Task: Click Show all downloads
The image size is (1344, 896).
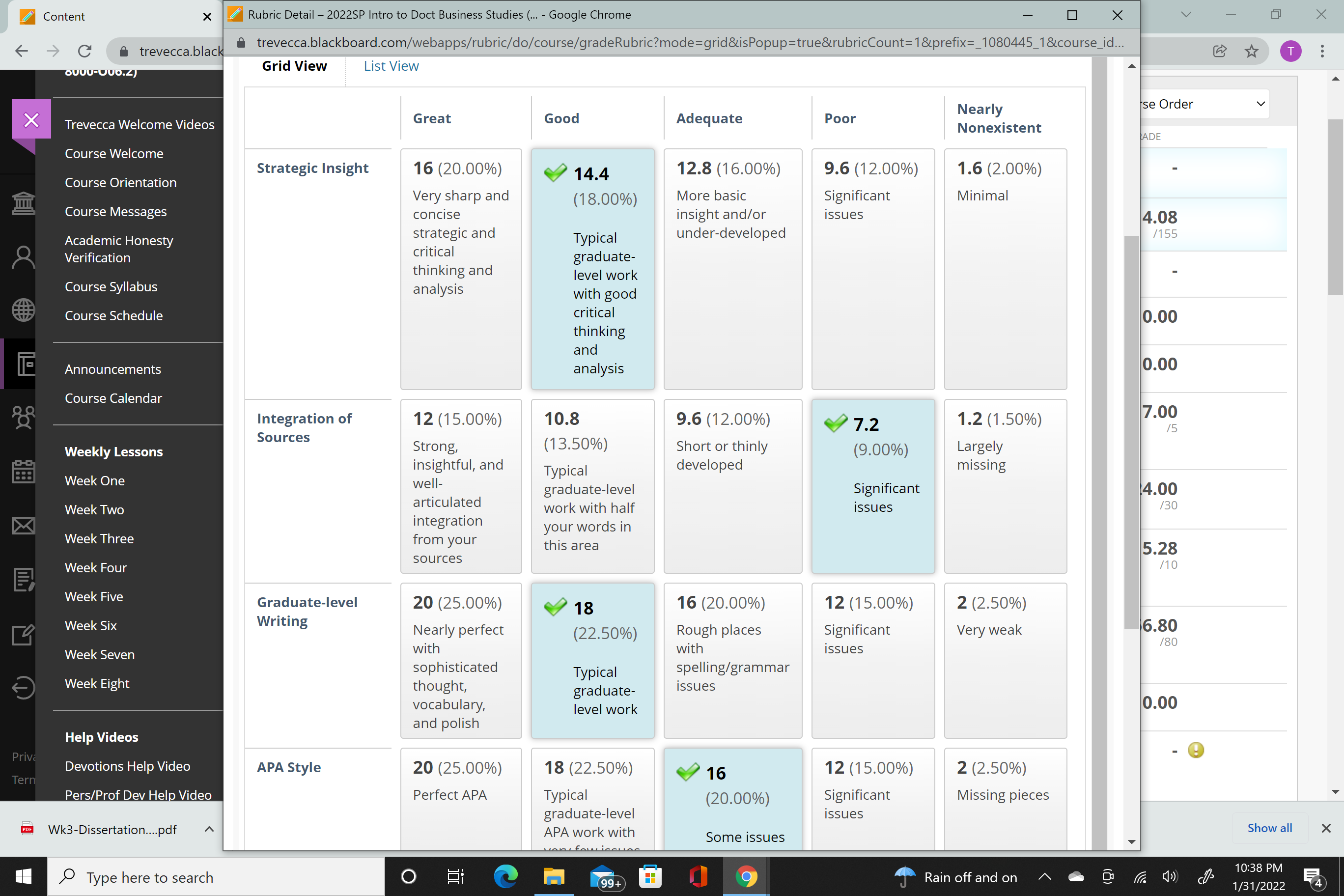Action: tap(1269, 828)
